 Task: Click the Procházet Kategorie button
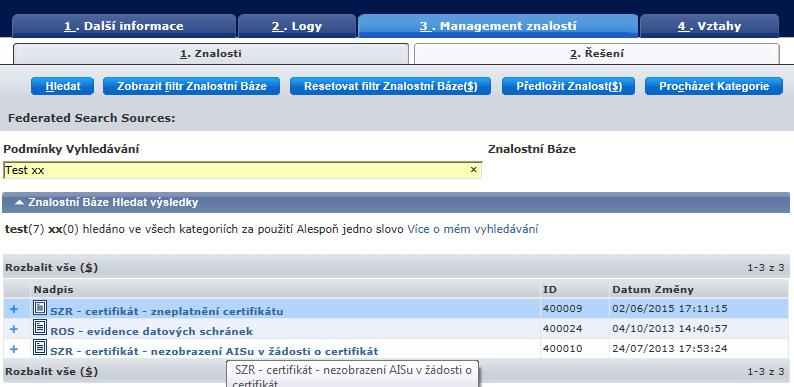(x=714, y=86)
